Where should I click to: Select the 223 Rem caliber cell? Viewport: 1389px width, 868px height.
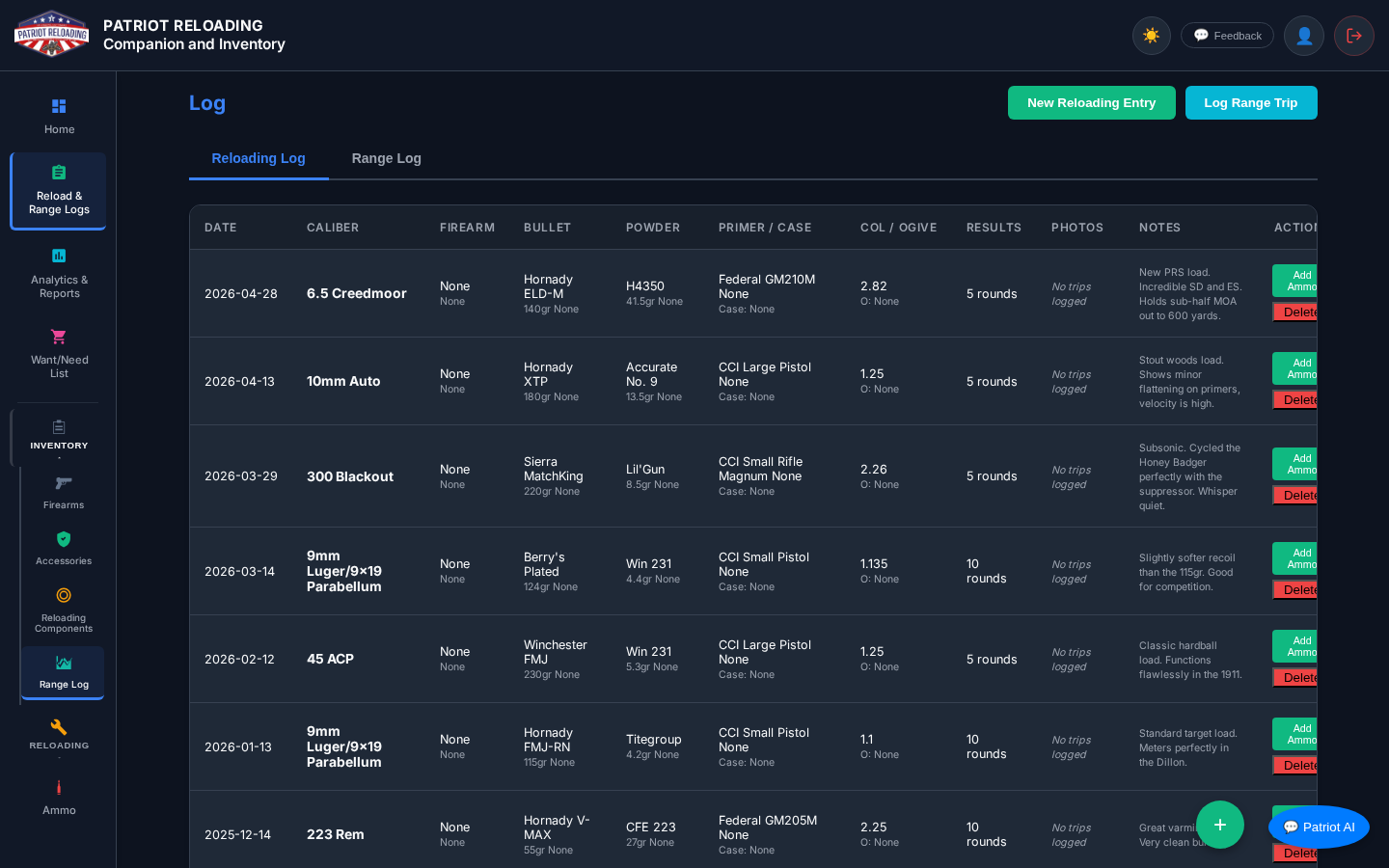[336, 834]
